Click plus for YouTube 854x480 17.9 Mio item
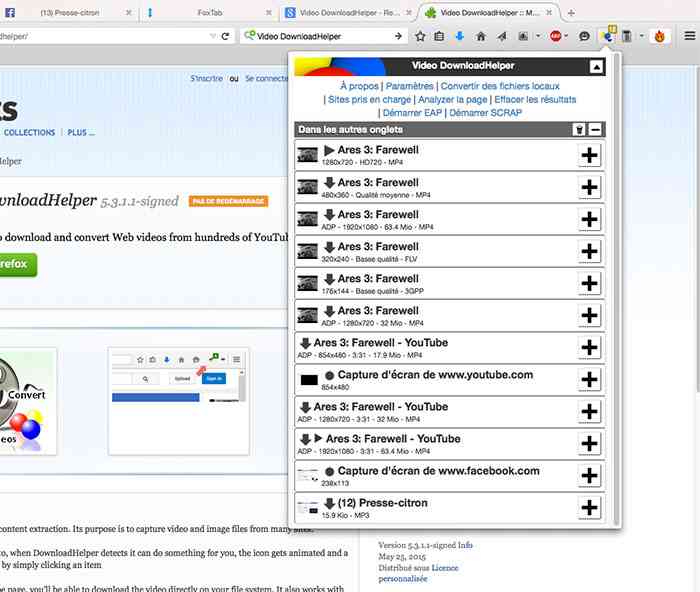 (x=589, y=347)
